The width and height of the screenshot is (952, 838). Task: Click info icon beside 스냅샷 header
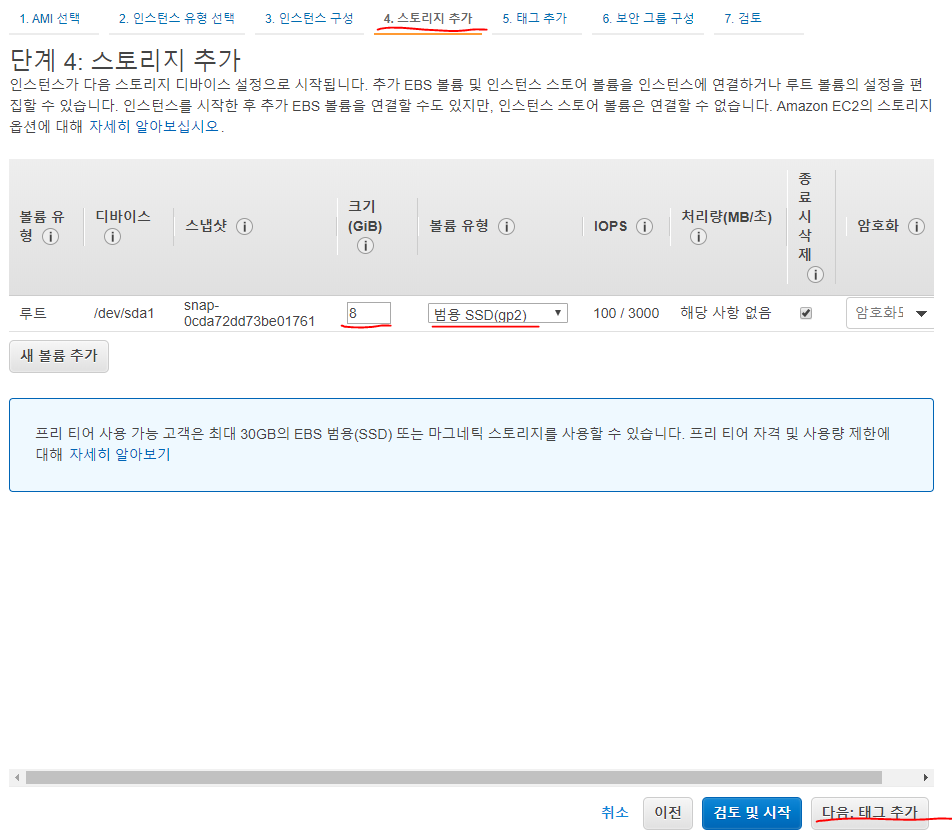pyautogui.click(x=244, y=227)
